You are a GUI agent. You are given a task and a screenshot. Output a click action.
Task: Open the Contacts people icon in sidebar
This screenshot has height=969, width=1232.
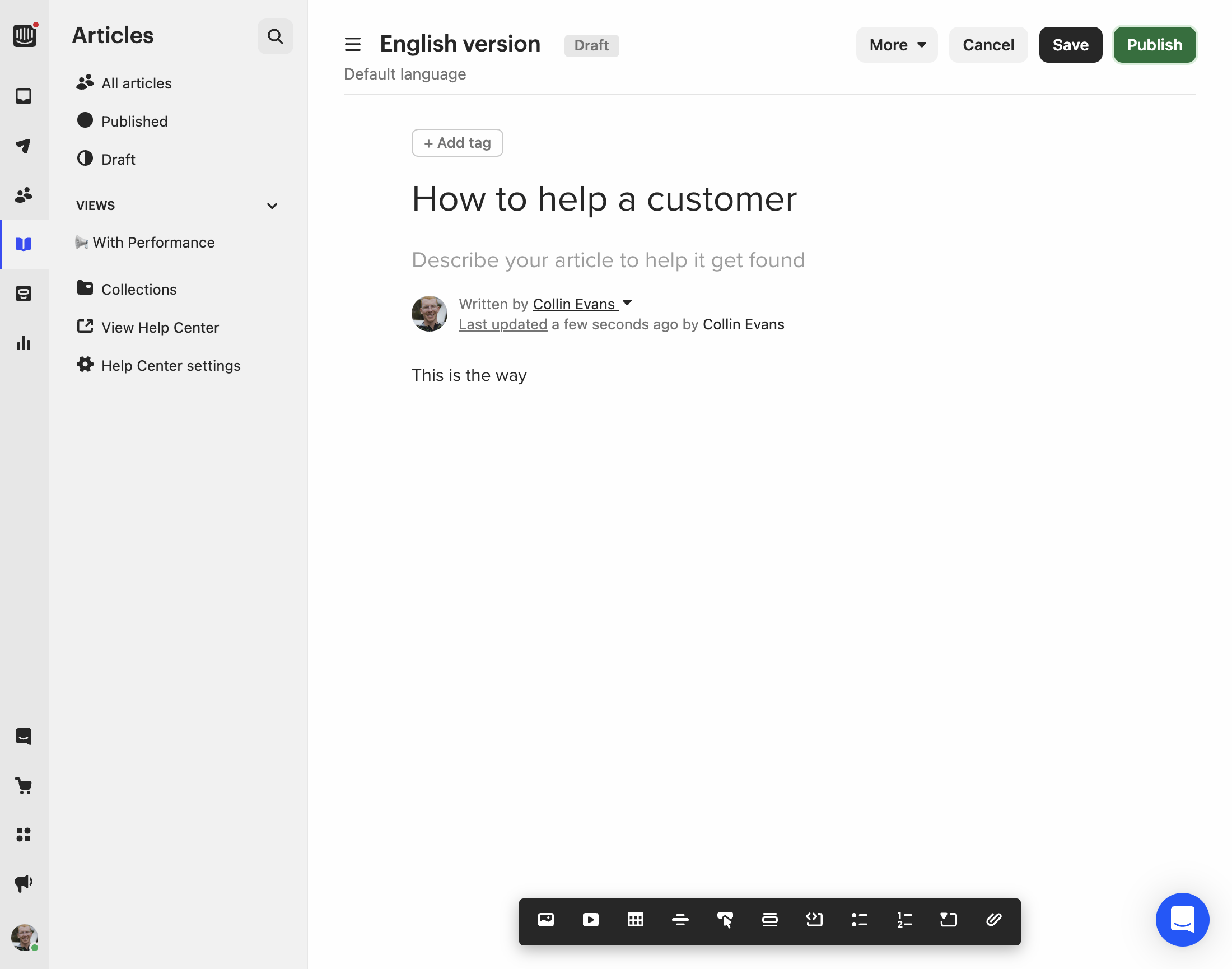(24, 195)
